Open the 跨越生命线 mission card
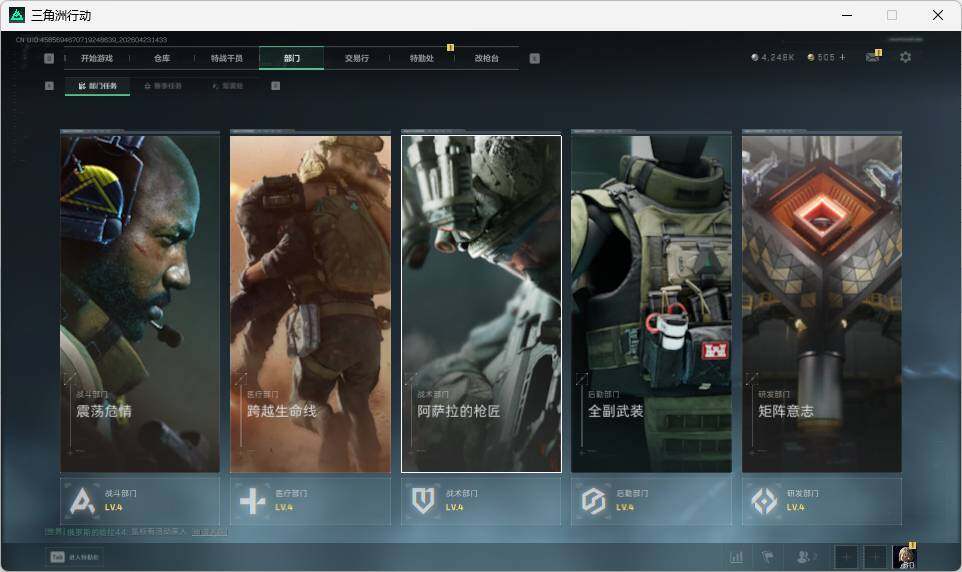Viewport: 962px width, 572px height. click(310, 304)
